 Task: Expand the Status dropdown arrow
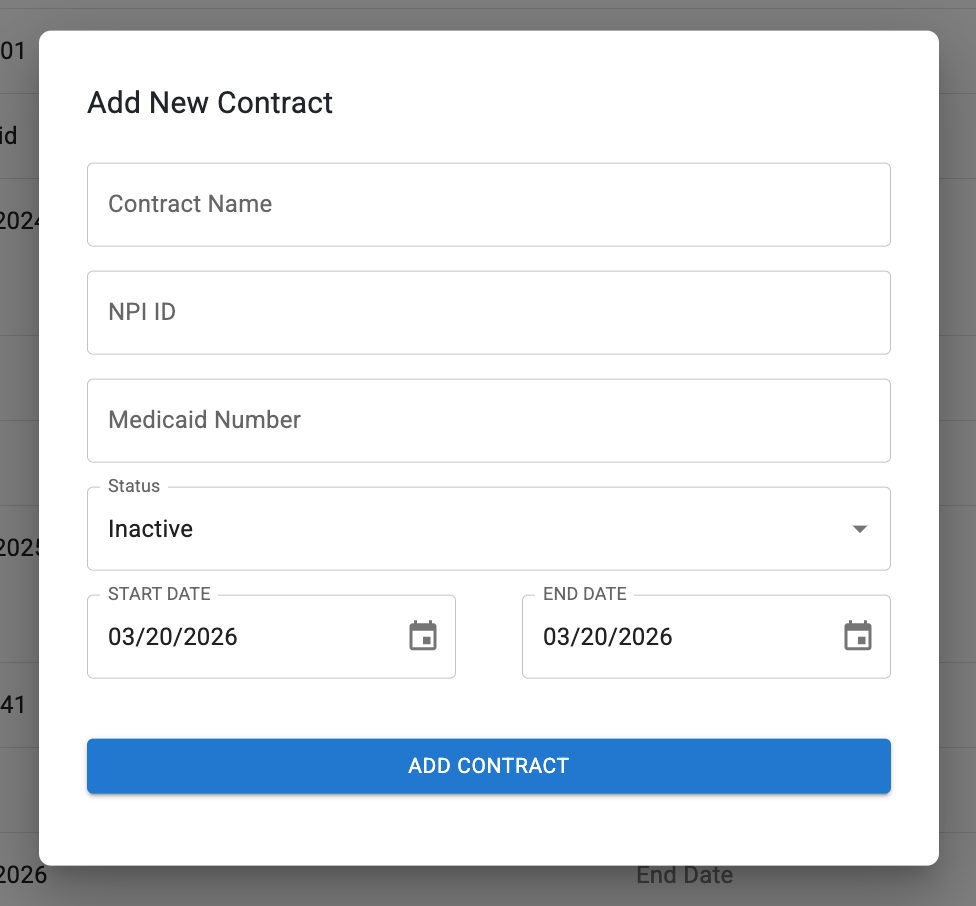[859, 529]
